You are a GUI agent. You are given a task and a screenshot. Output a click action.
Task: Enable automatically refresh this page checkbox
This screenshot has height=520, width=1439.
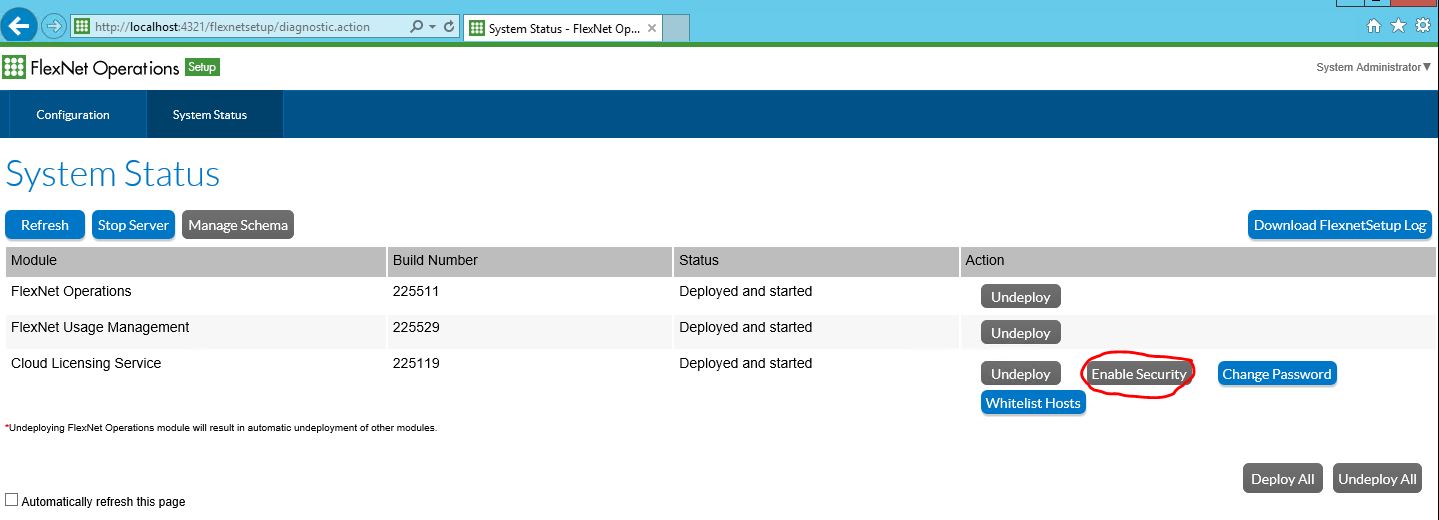(12, 500)
